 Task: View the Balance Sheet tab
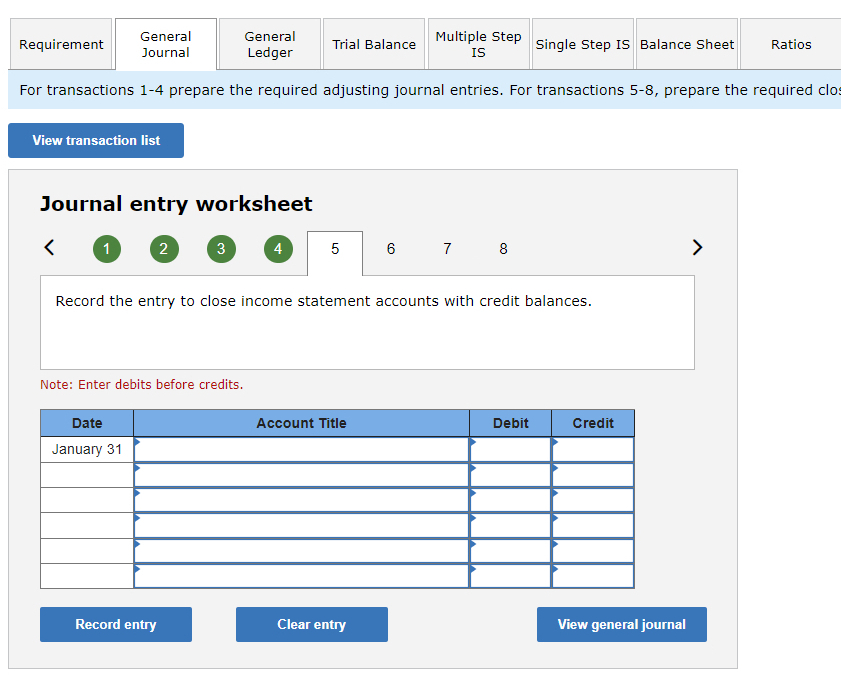[687, 44]
